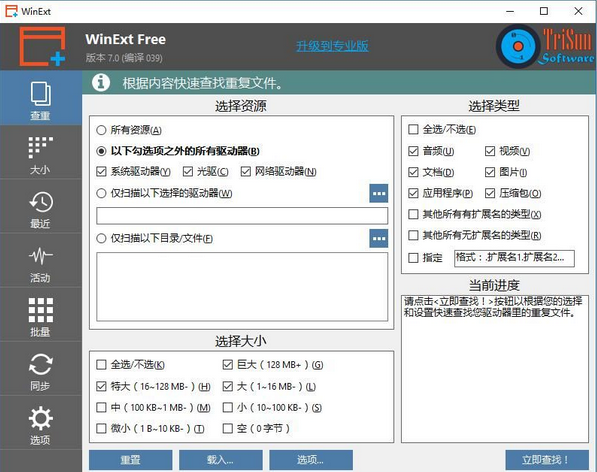
Task: Check 中 (100 KB~1 MB-) size checkbox
Action: point(101,407)
